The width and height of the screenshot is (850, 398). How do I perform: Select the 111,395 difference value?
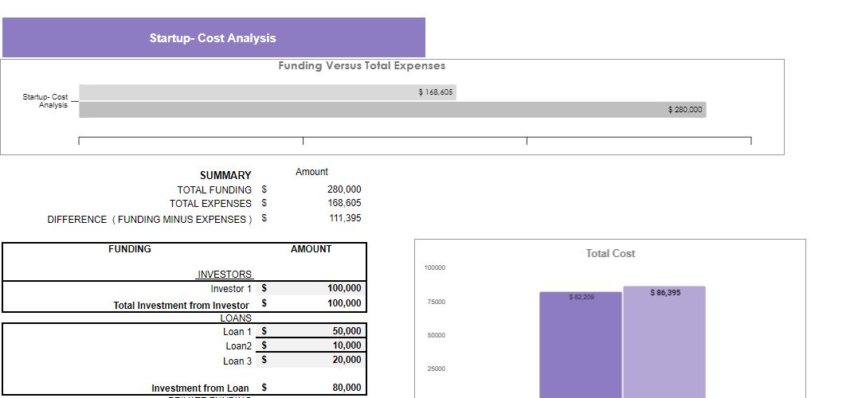tap(345, 218)
